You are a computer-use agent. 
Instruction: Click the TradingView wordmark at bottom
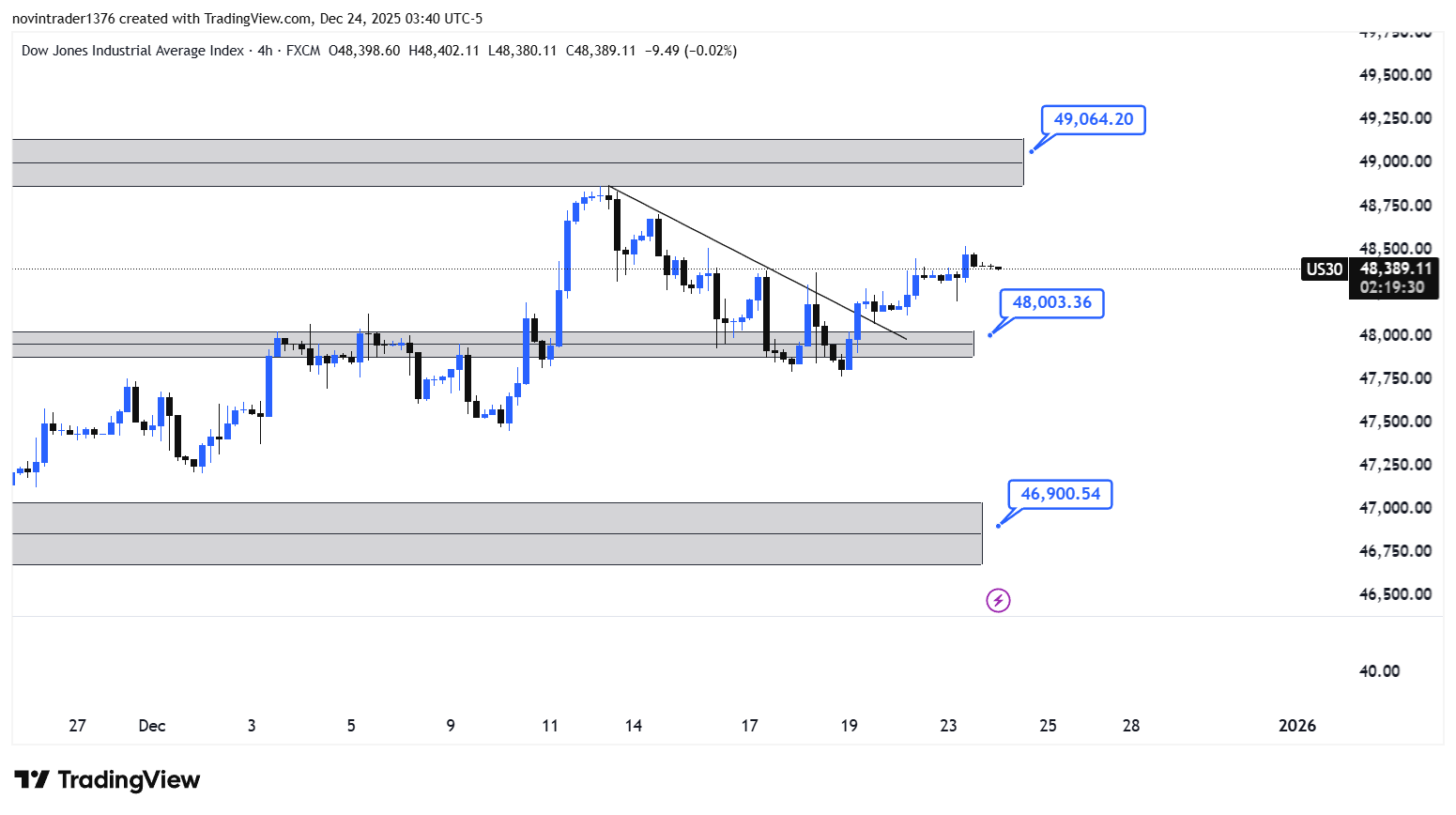(x=129, y=780)
